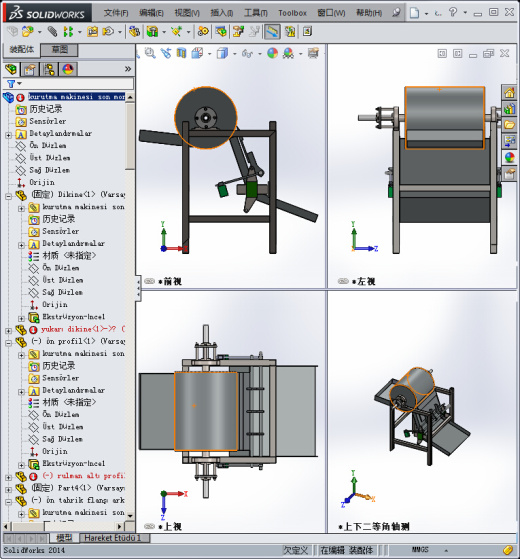Image resolution: width=520 pixels, height=559 pixels.
Task: Select the top-level Orijin tree item
Action: tap(42, 182)
